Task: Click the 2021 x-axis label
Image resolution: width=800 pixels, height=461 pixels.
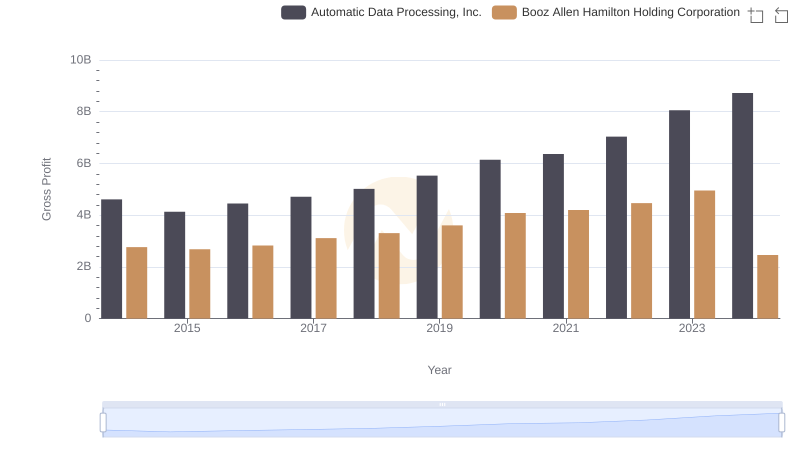Action: pos(566,328)
